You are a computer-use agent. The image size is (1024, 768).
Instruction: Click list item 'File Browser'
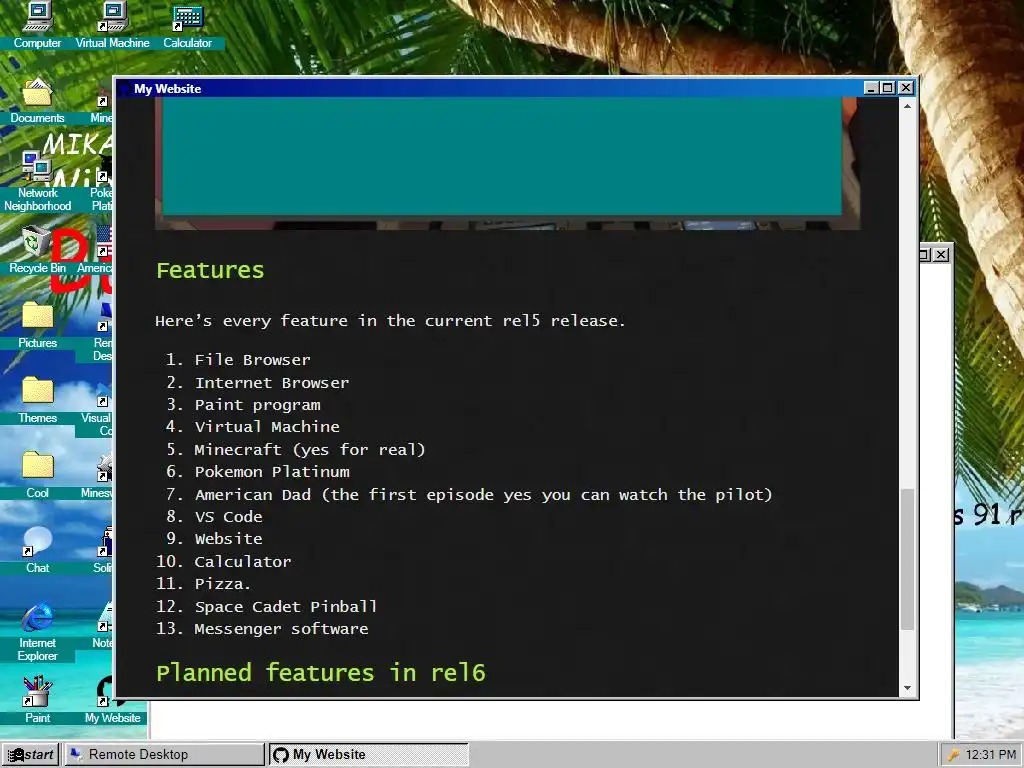click(252, 360)
